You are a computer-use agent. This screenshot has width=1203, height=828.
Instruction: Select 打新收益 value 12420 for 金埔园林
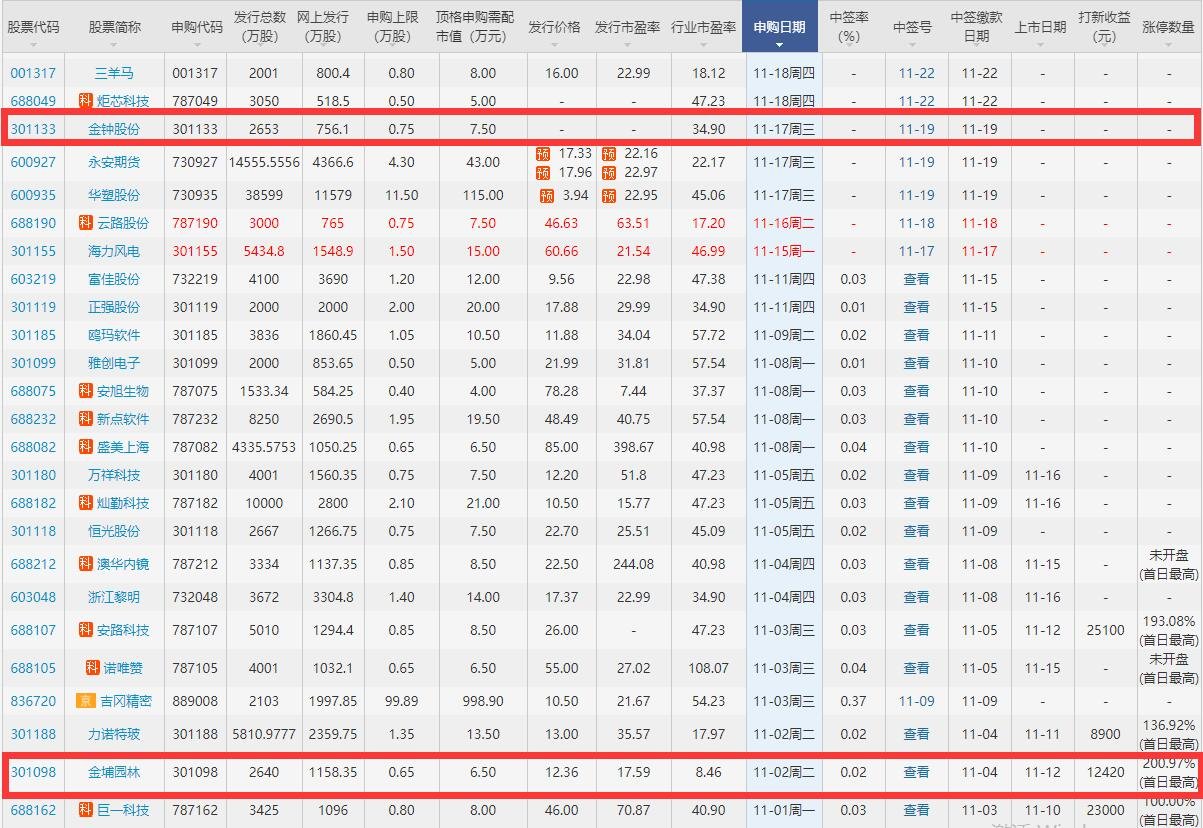coord(1104,772)
